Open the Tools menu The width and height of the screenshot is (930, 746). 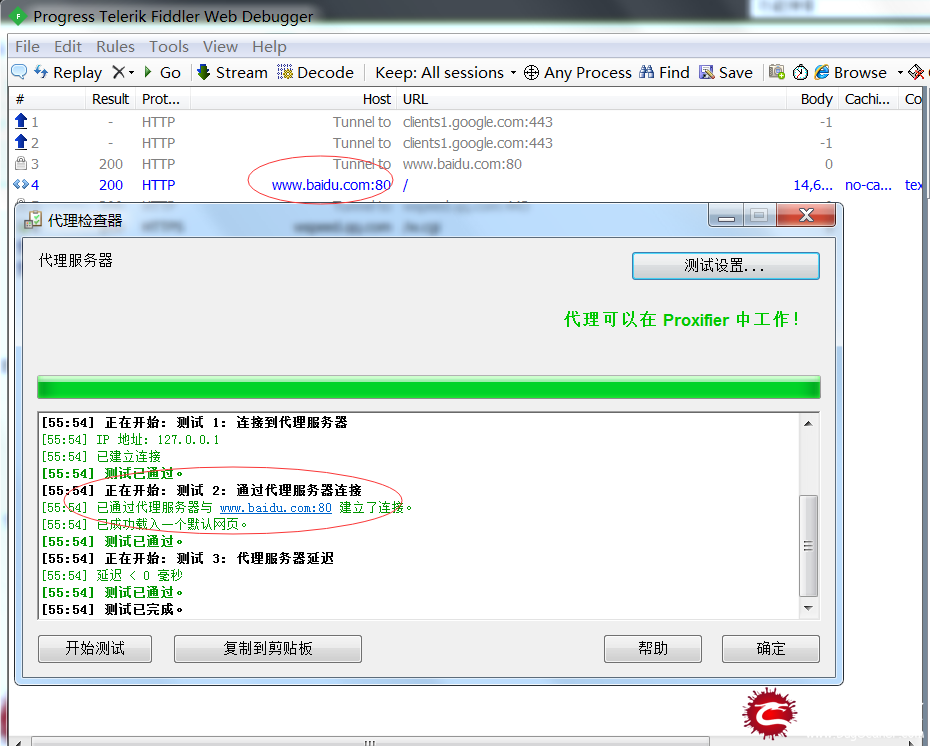click(x=168, y=46)
